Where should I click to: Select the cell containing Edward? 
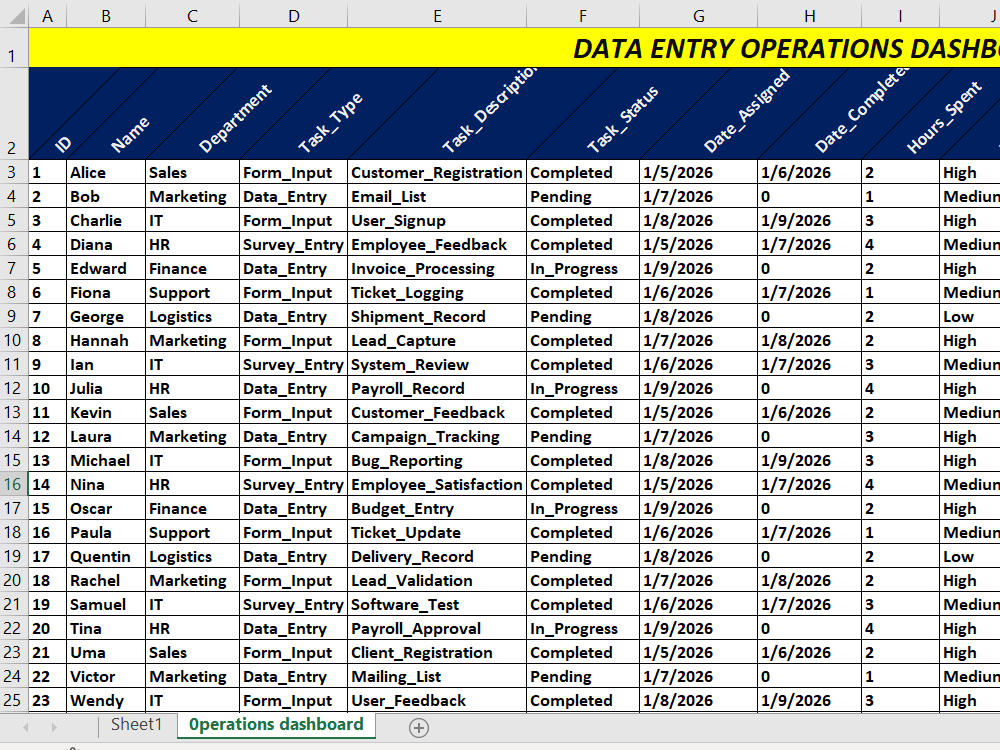pos(106,268)
